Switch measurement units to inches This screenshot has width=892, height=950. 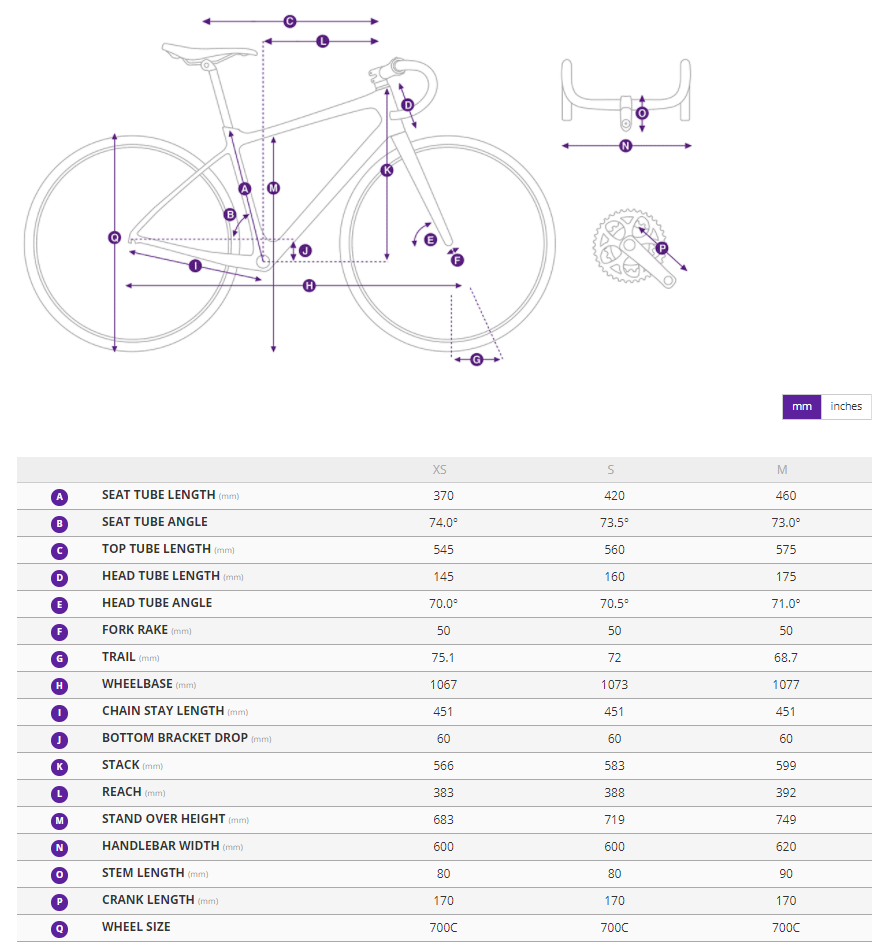pos(846,407)
